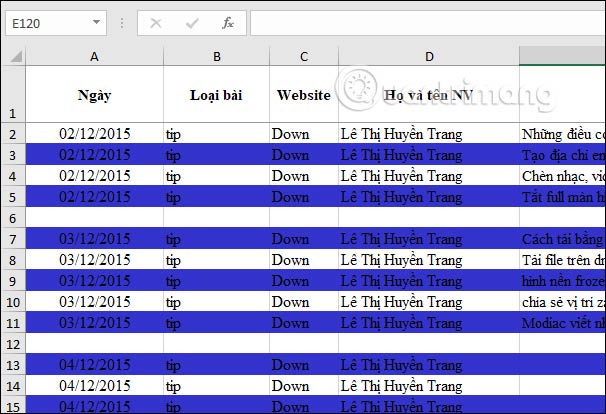This screenshot has width=606, height=414.
Task: Click cell starting 'Những điều' in row 2
Action: click(x=563, y=133)
